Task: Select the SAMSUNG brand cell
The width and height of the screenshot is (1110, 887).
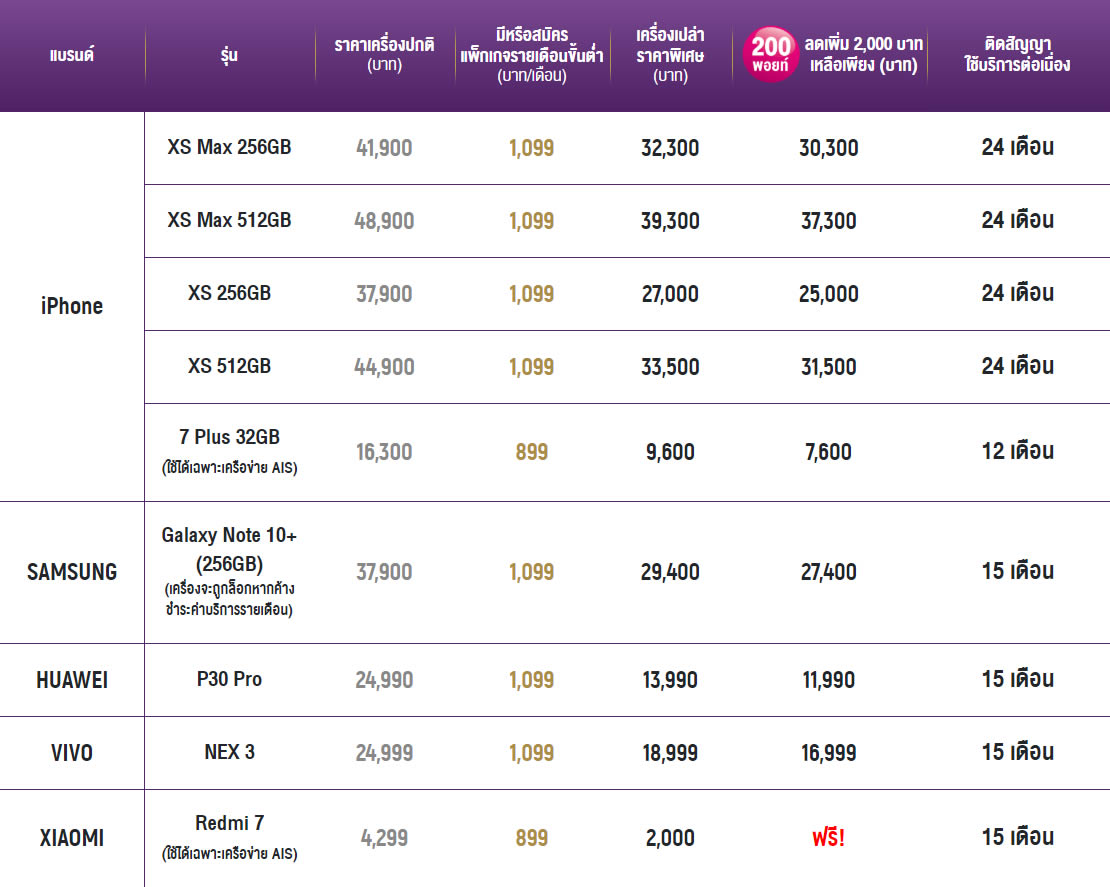Action: 72,572
